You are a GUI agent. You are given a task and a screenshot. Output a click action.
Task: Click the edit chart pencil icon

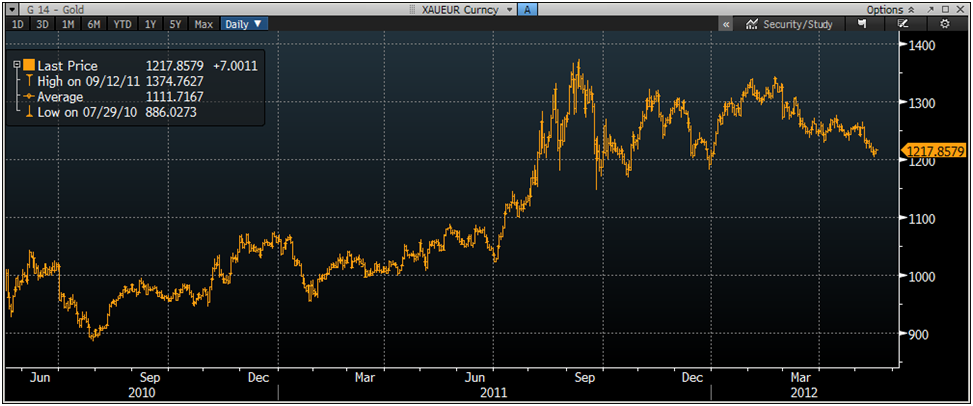pyautogui.click(x=903, y=23)
